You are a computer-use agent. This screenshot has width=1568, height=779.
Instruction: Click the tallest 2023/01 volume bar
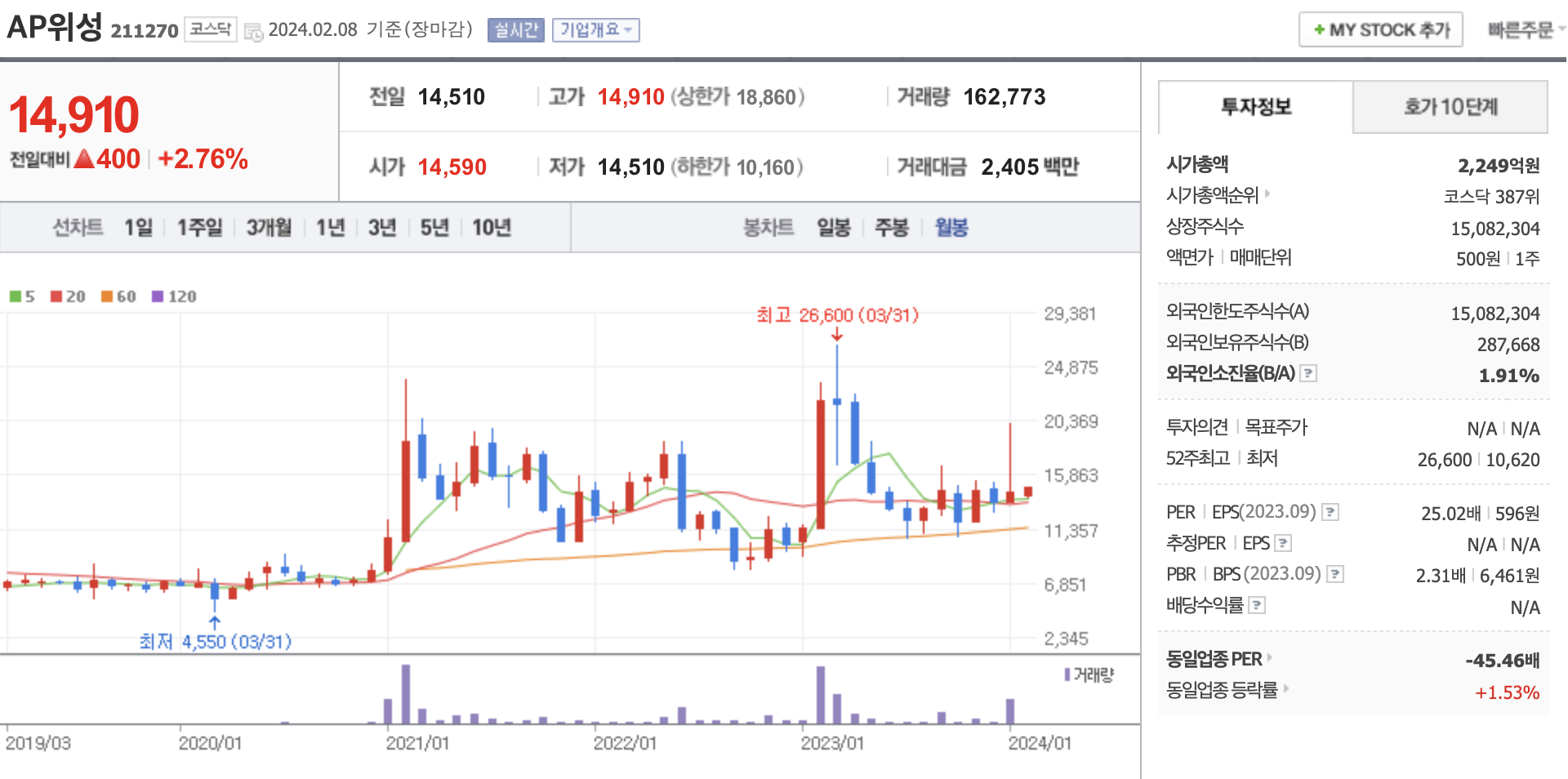[821, 695]
